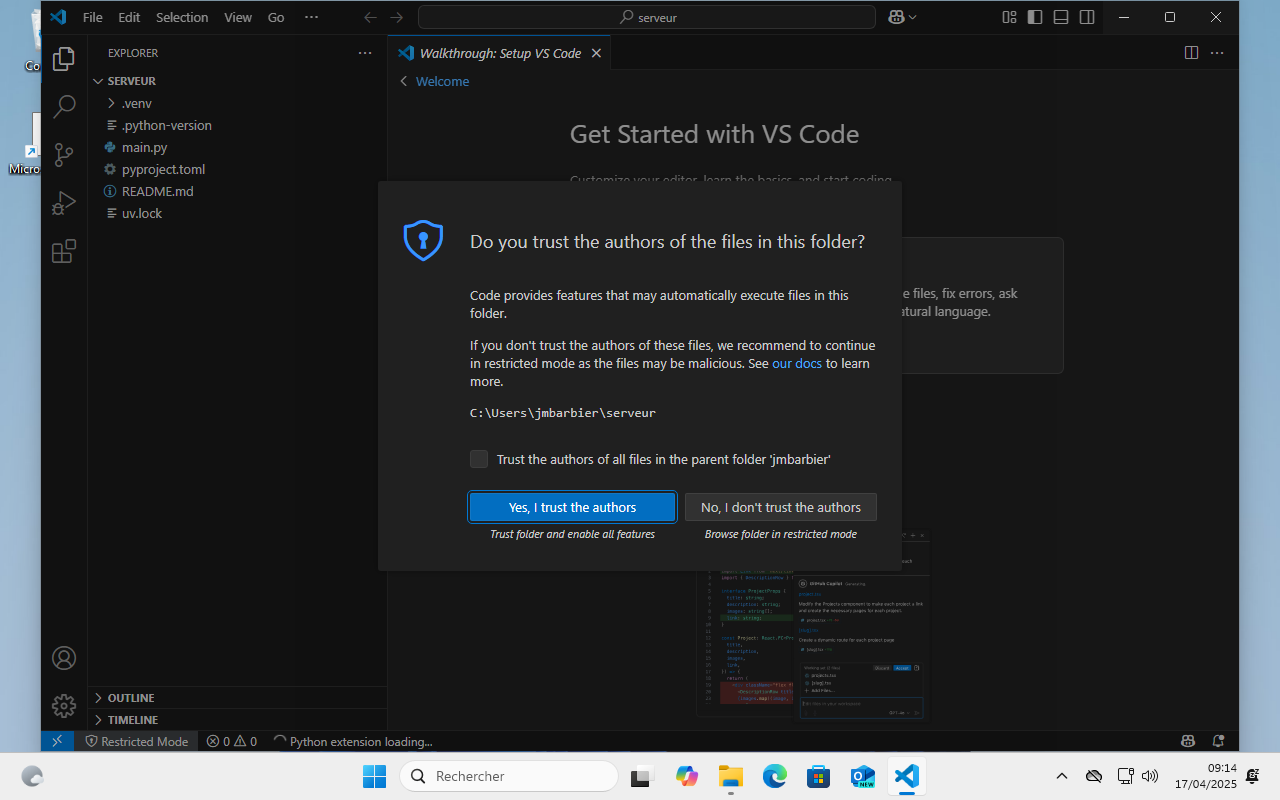The width and height of the screenshot is (1280, 800).
Task: Check Trust the authors of parent folder 'jmbarbier'
Action: point(479,459)
